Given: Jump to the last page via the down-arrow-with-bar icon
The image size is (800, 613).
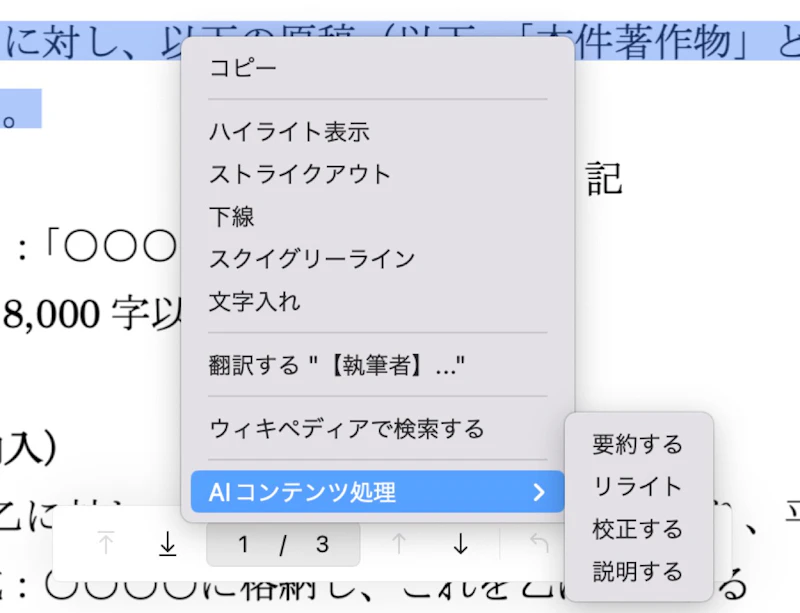Looking at the screenshot, I should (166, 543).
